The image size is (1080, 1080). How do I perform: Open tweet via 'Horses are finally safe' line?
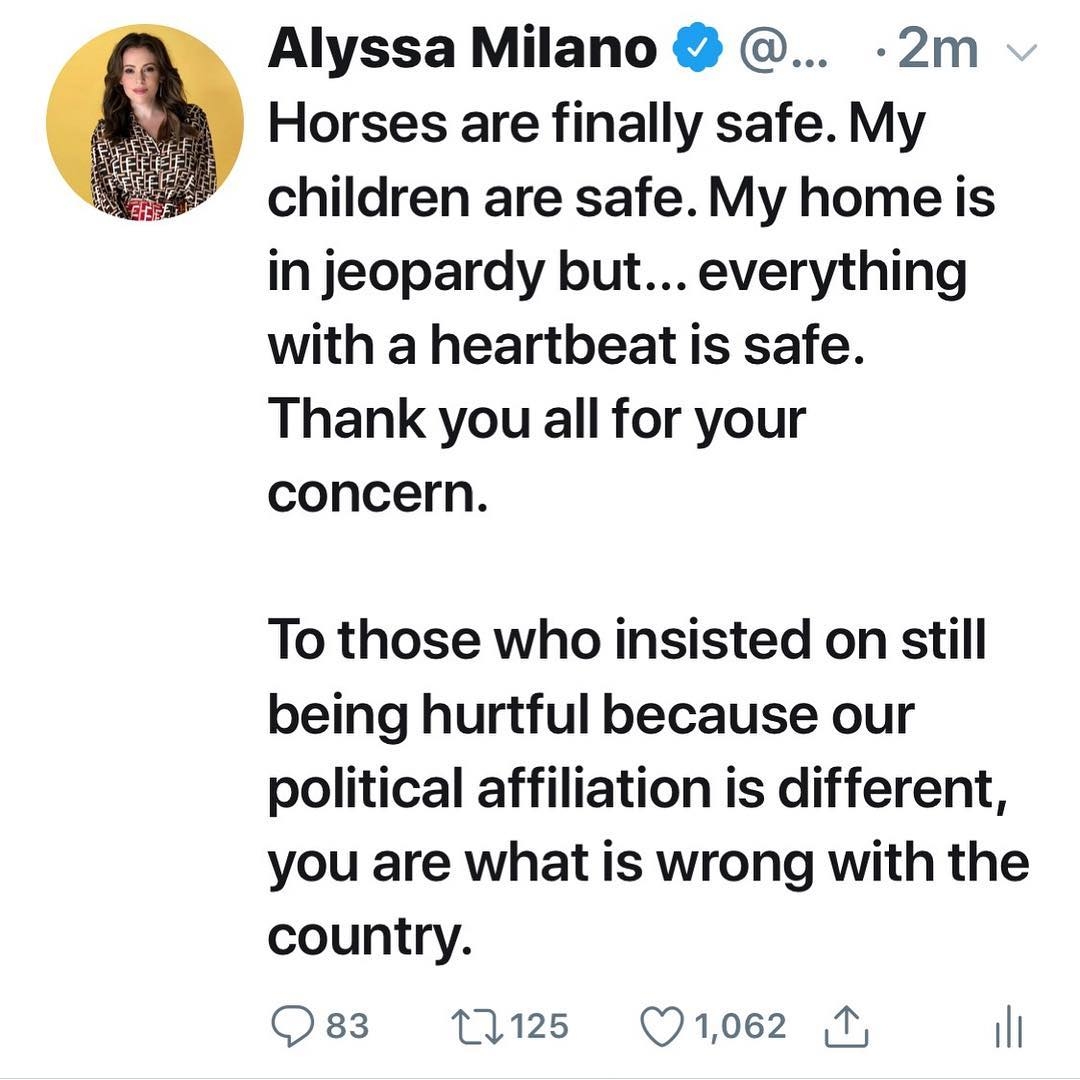[x=596, y=125]
